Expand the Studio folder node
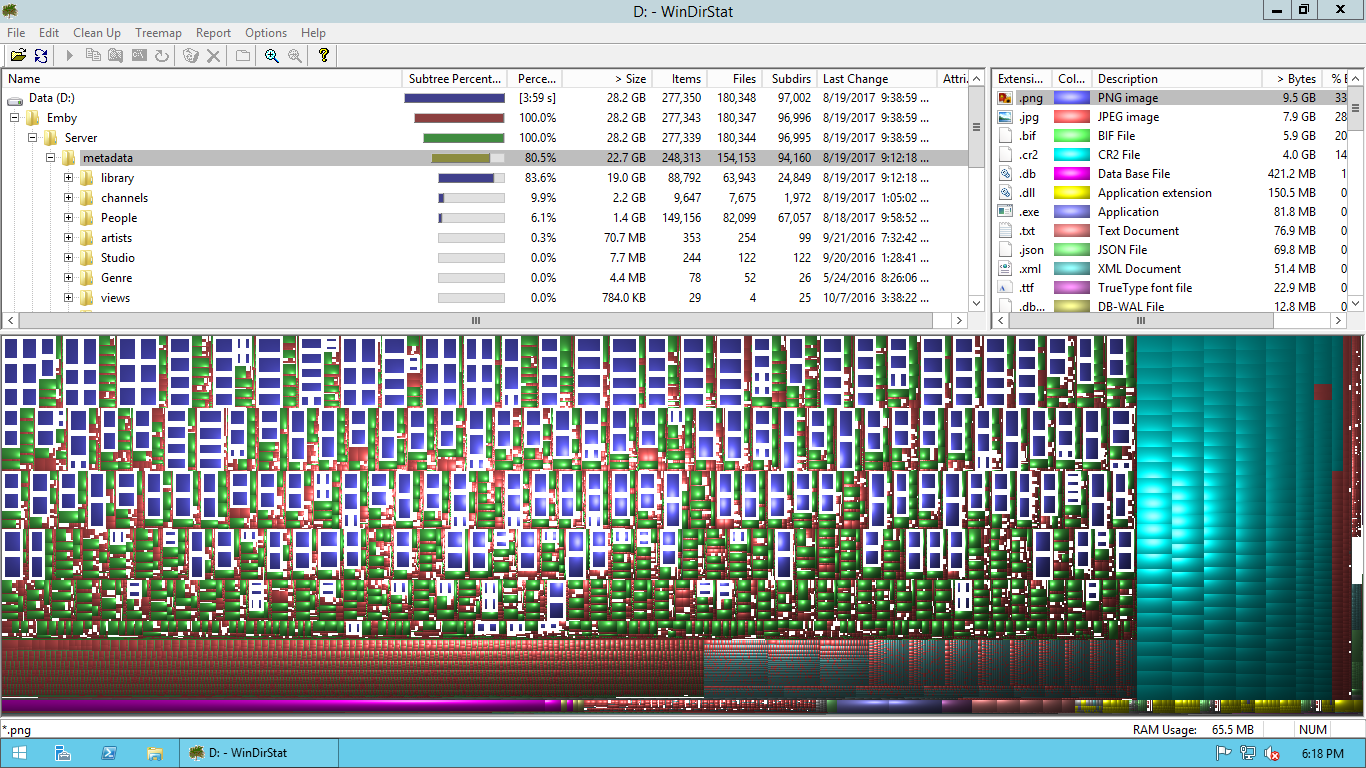Viewport: 1366px width, 768px height. click(x=69, y=258)
